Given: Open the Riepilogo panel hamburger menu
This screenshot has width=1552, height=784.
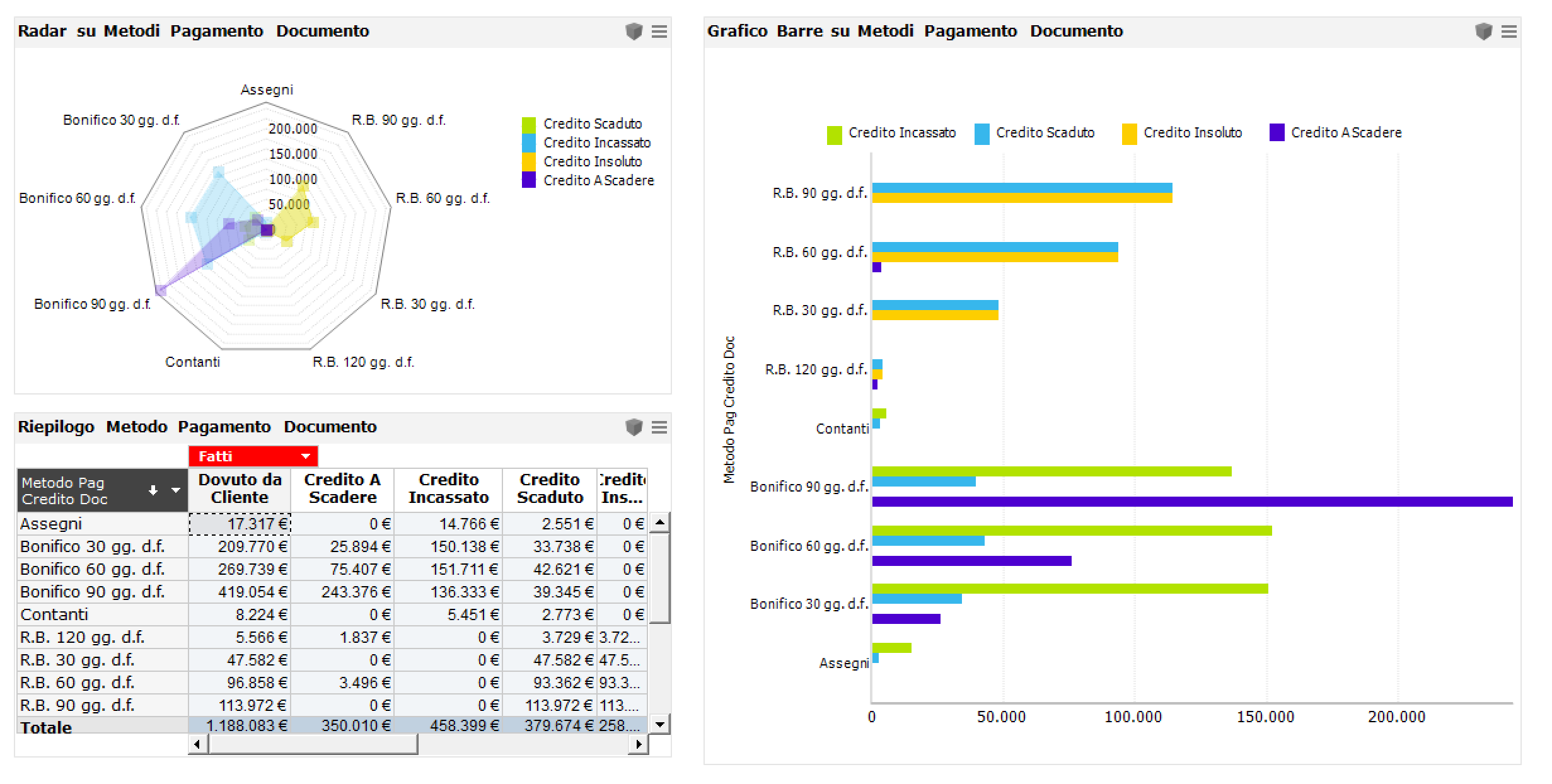Looking at the screenshot, I should coord(659,427).
